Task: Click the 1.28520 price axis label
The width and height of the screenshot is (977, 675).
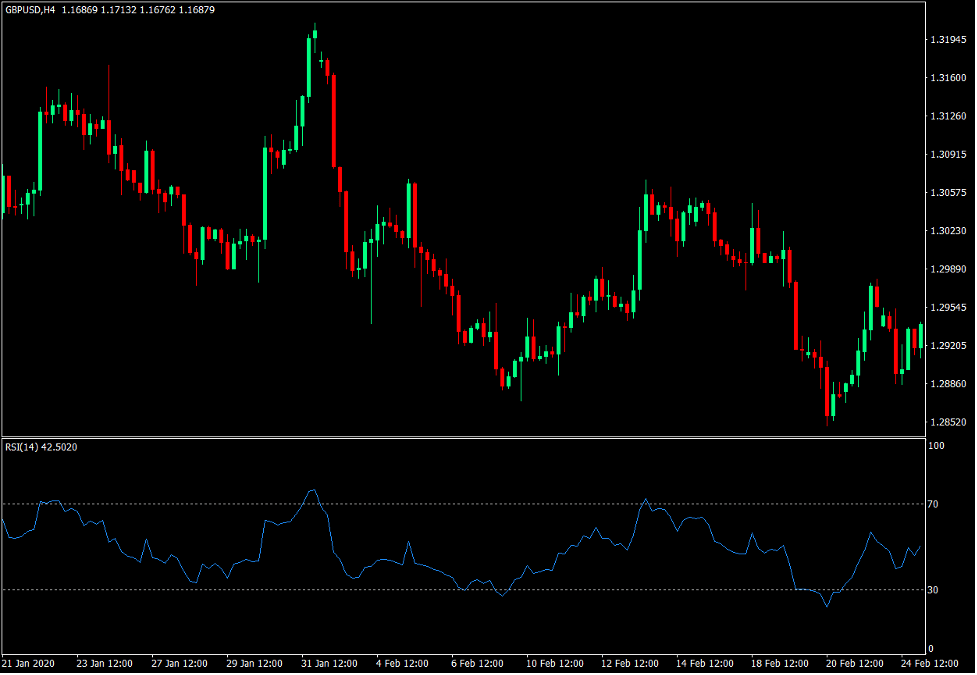Action: point(945,422)
